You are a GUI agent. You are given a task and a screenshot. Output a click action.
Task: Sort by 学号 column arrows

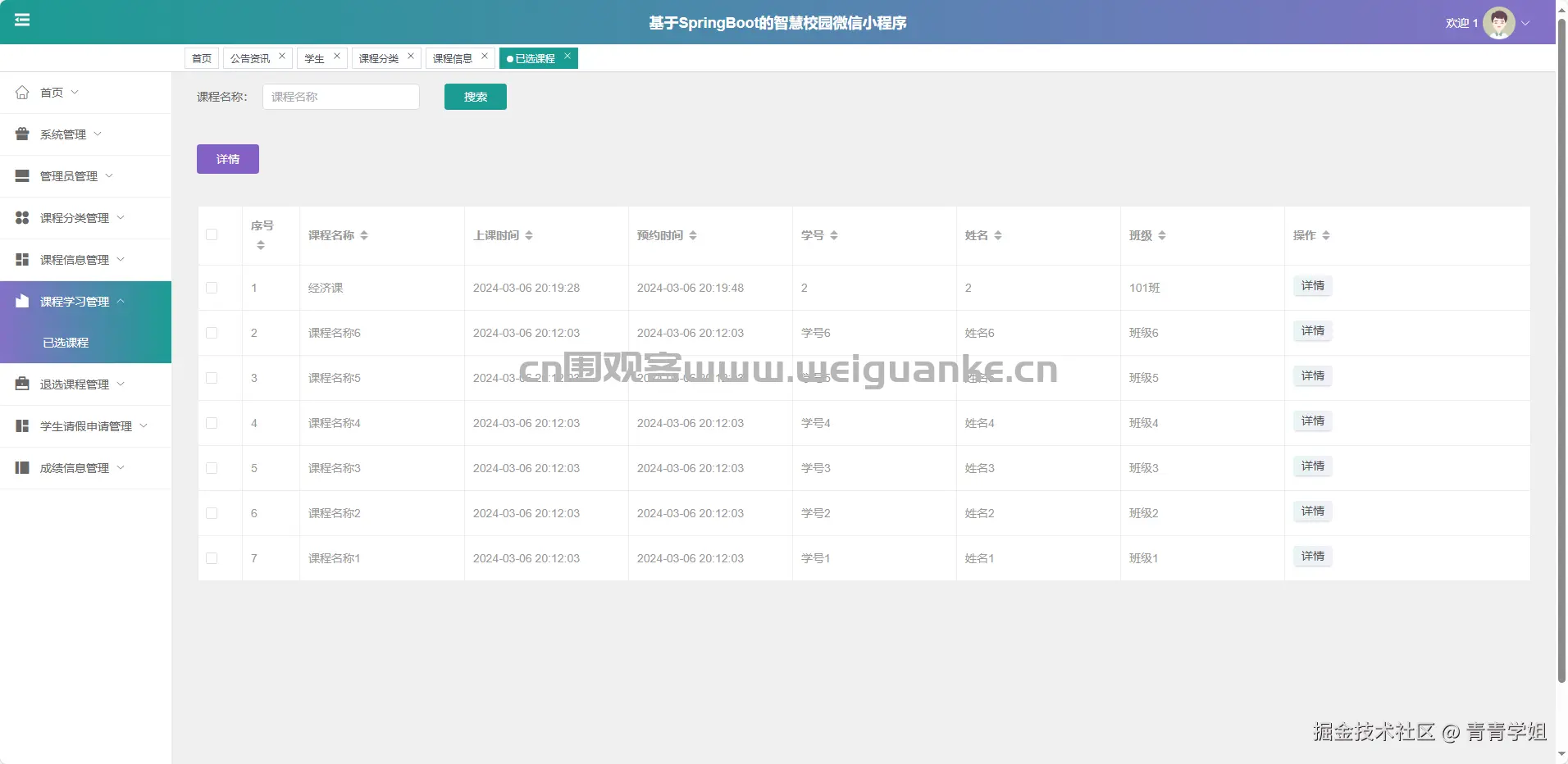tap(834, 235)
